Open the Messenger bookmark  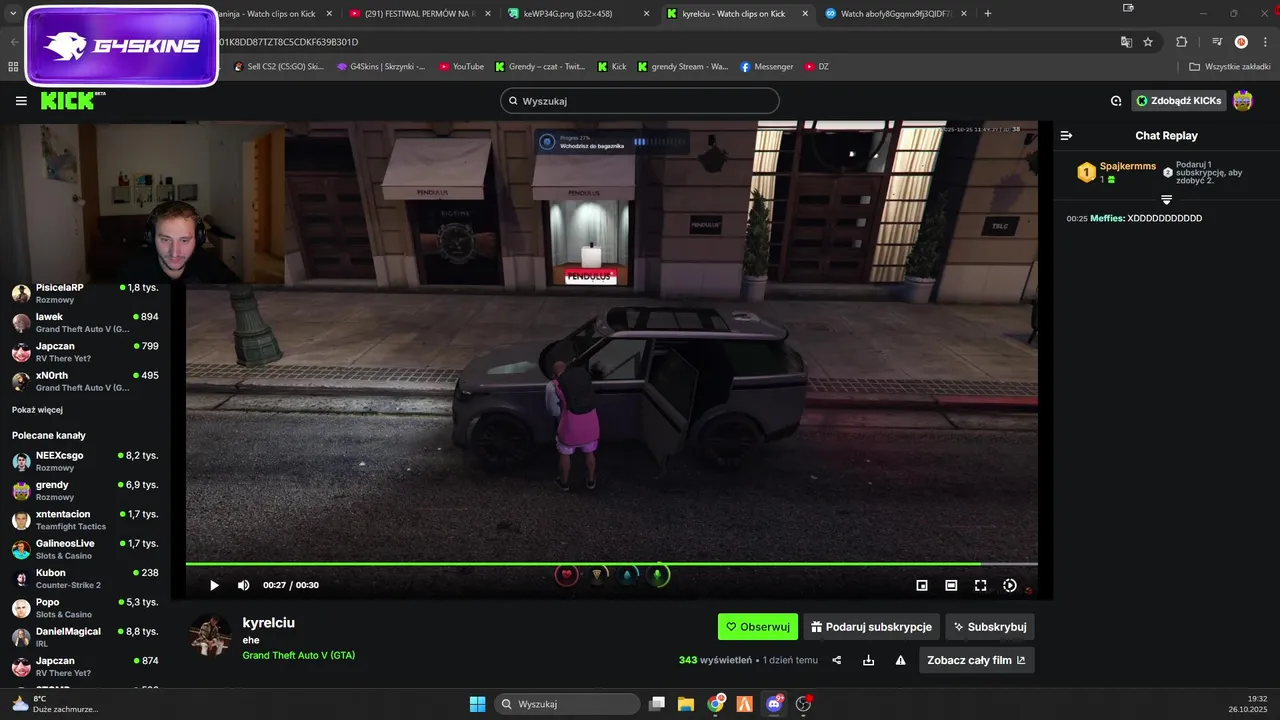[x=767, y=67]
